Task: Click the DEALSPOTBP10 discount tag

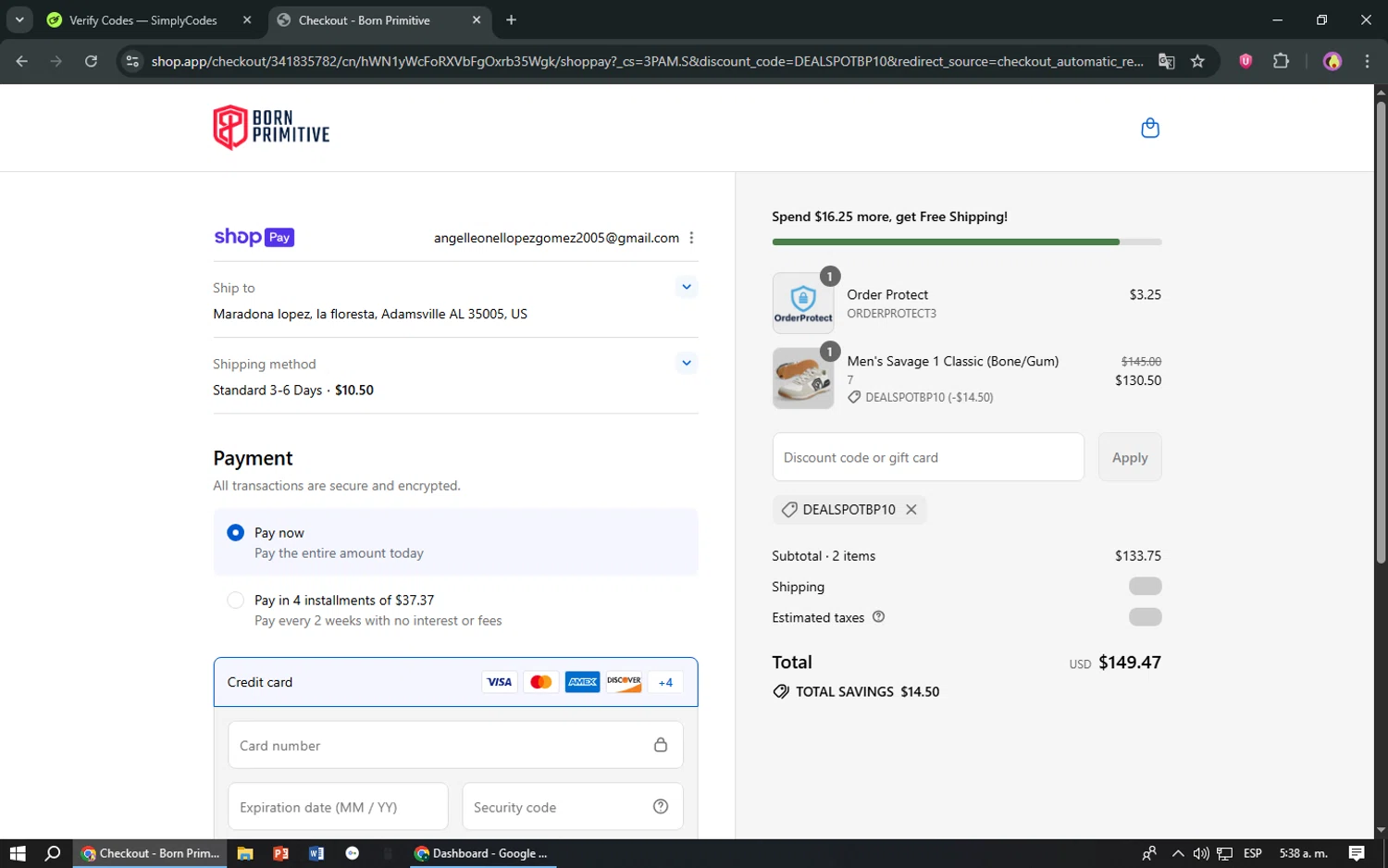Action: [x=849, y=510]
